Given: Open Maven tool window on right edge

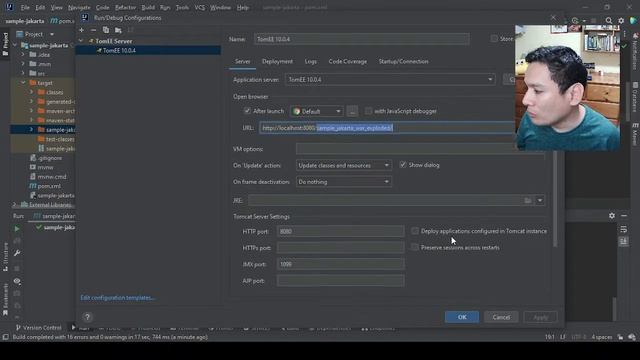Looking at the screenshot, I should click(635, 134).
